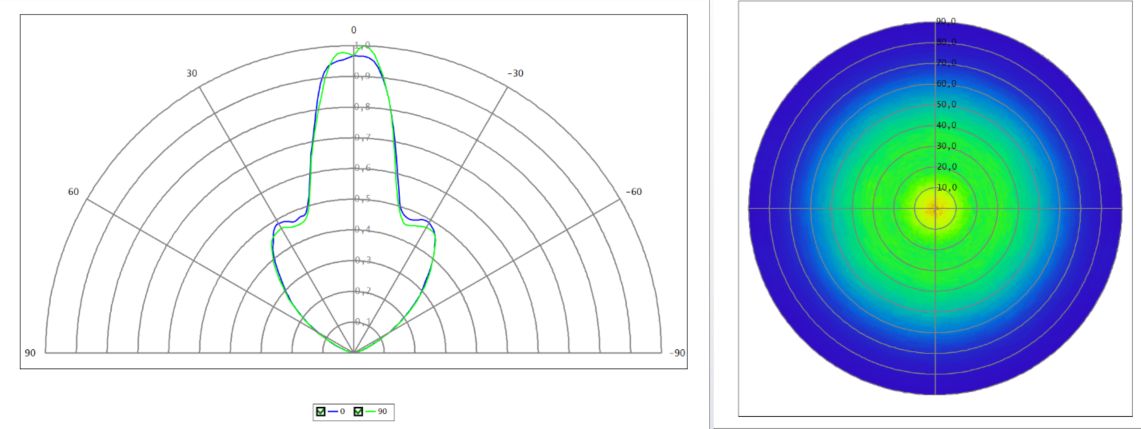Click the "60,0" ring label on the heatmap
1141x429 pixels.
tap(946, 84)
